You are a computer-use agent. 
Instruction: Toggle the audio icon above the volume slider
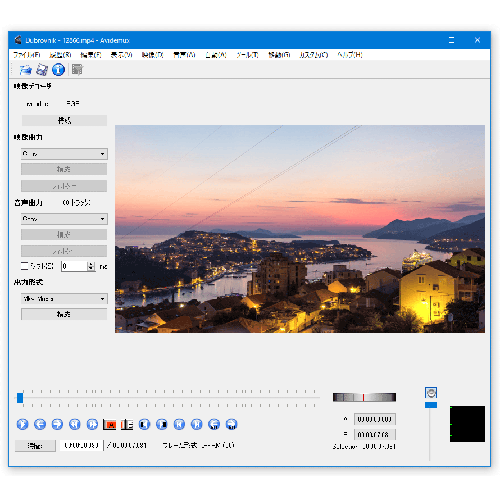(x=431, y=393)
